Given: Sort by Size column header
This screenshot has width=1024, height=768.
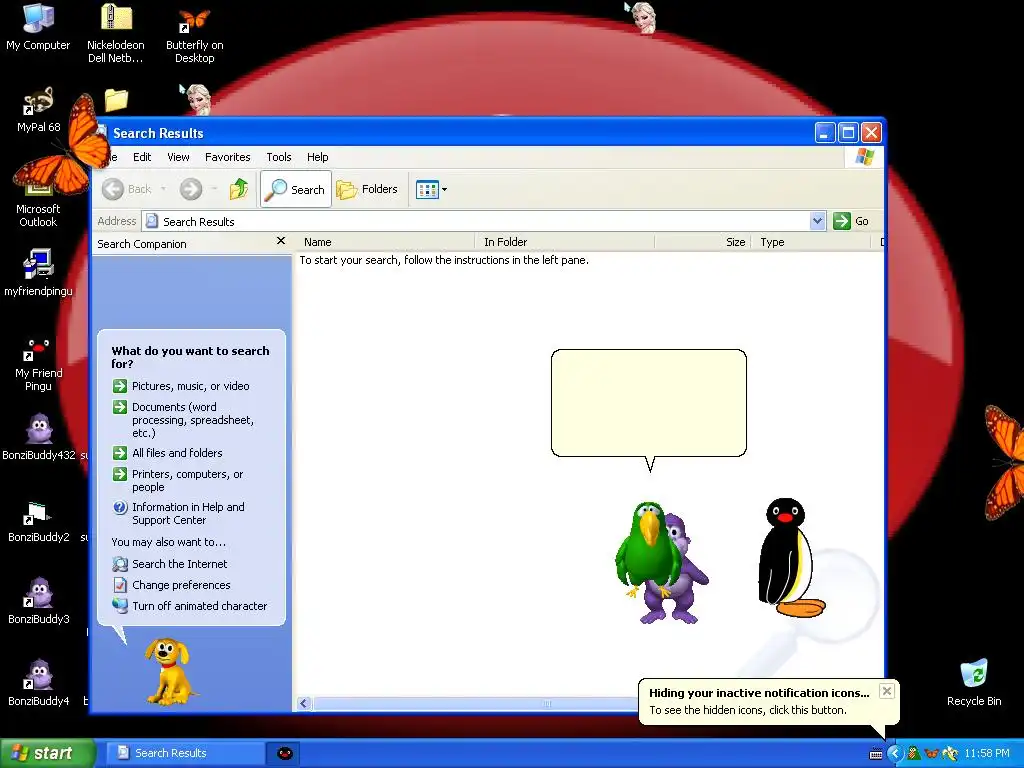Looking at the screenshot, I should tap(703, 242).
